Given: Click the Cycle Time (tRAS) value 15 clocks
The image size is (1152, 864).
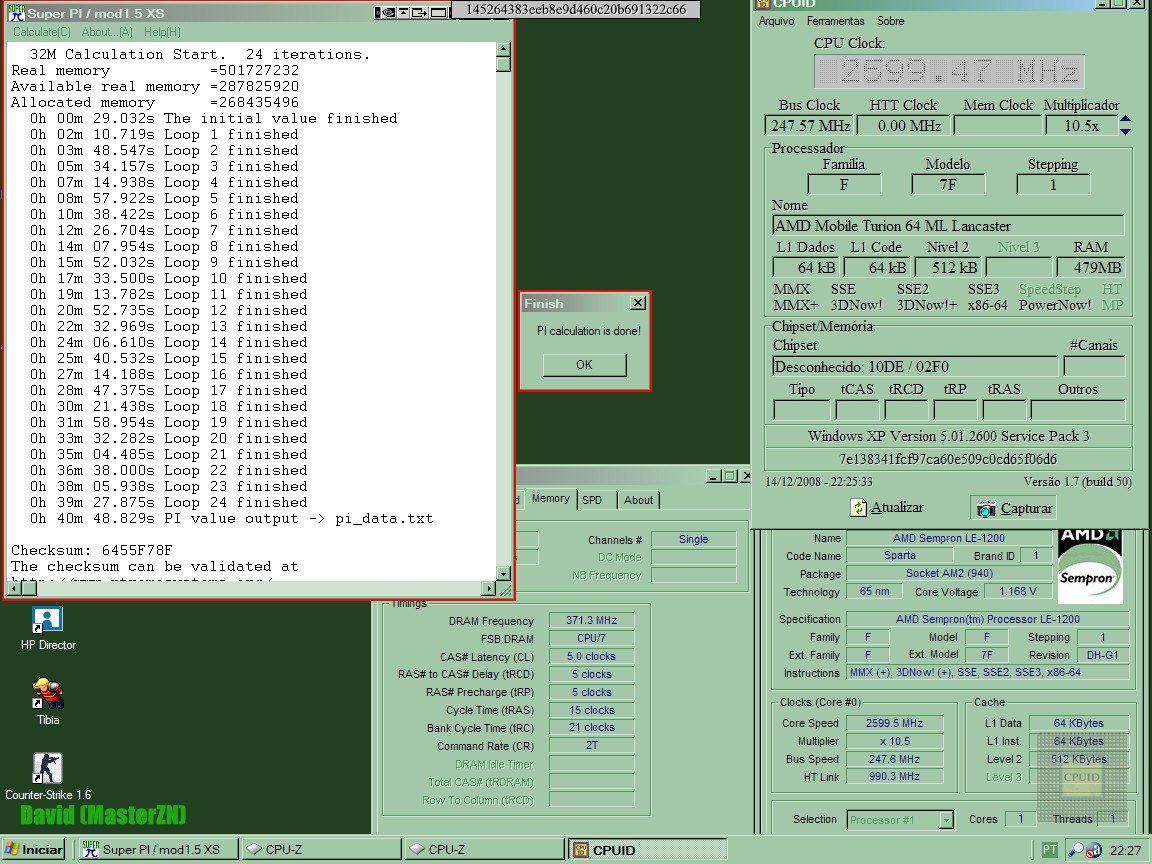Looking at the screenshot, I should point(591,710).
